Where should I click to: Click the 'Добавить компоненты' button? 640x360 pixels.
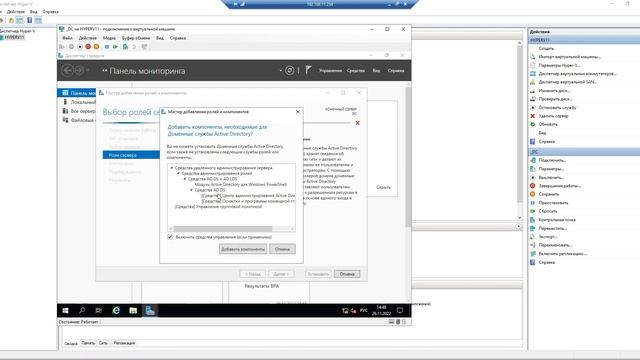(x=243, y=249)
